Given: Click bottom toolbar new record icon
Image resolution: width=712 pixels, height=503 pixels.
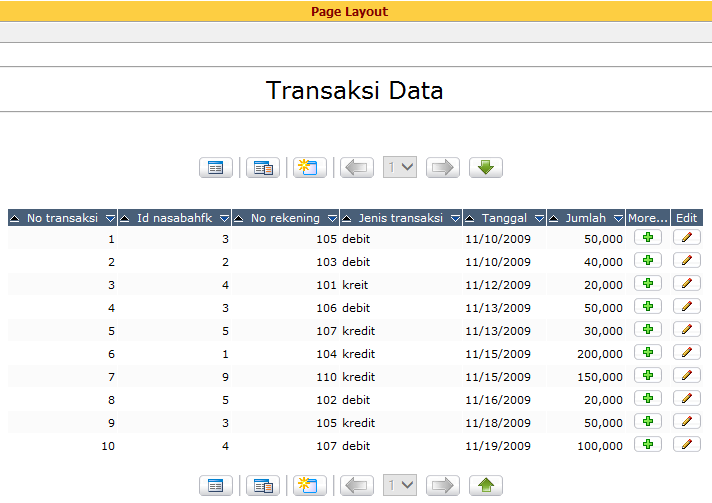Looking at the screenshot, I should 310,485.
